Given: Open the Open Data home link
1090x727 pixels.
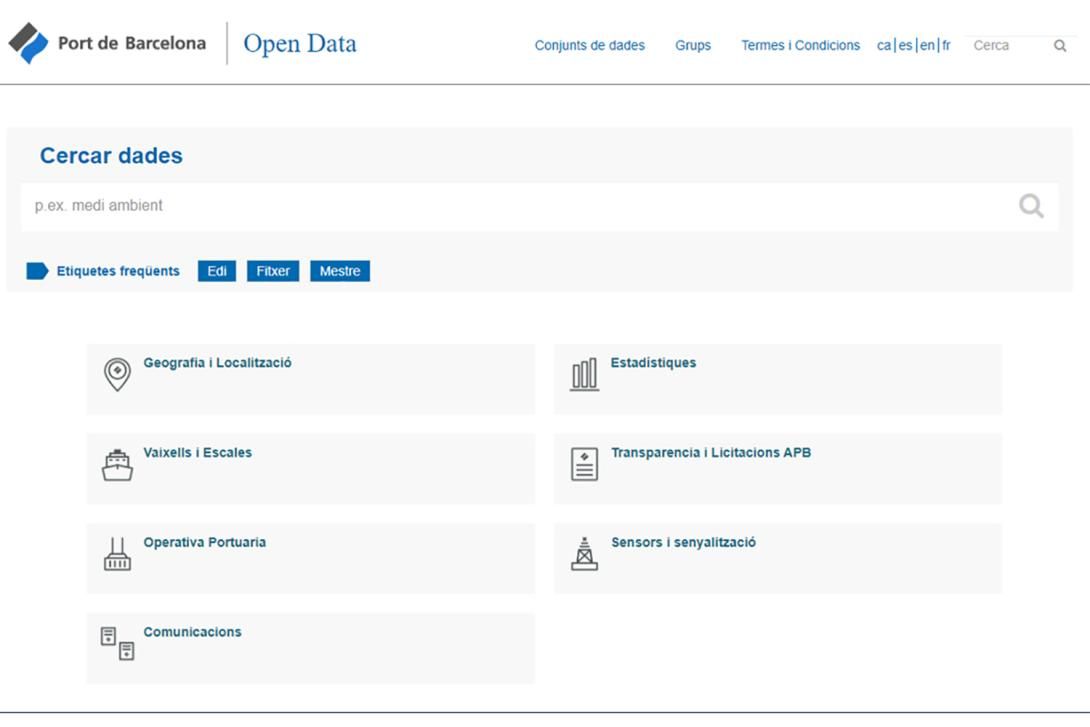Looking at the screenshot, I should pos(300,44).
